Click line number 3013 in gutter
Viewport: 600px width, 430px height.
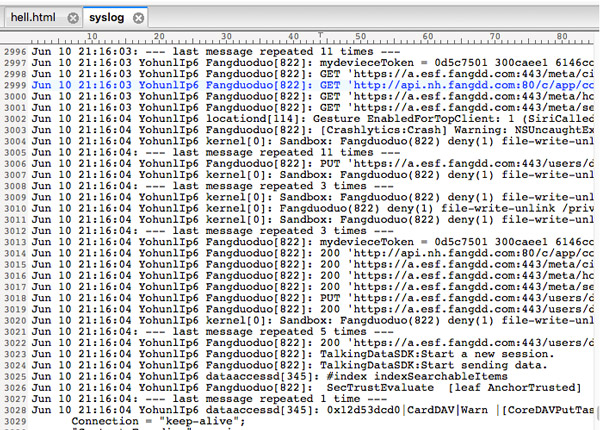15,242
